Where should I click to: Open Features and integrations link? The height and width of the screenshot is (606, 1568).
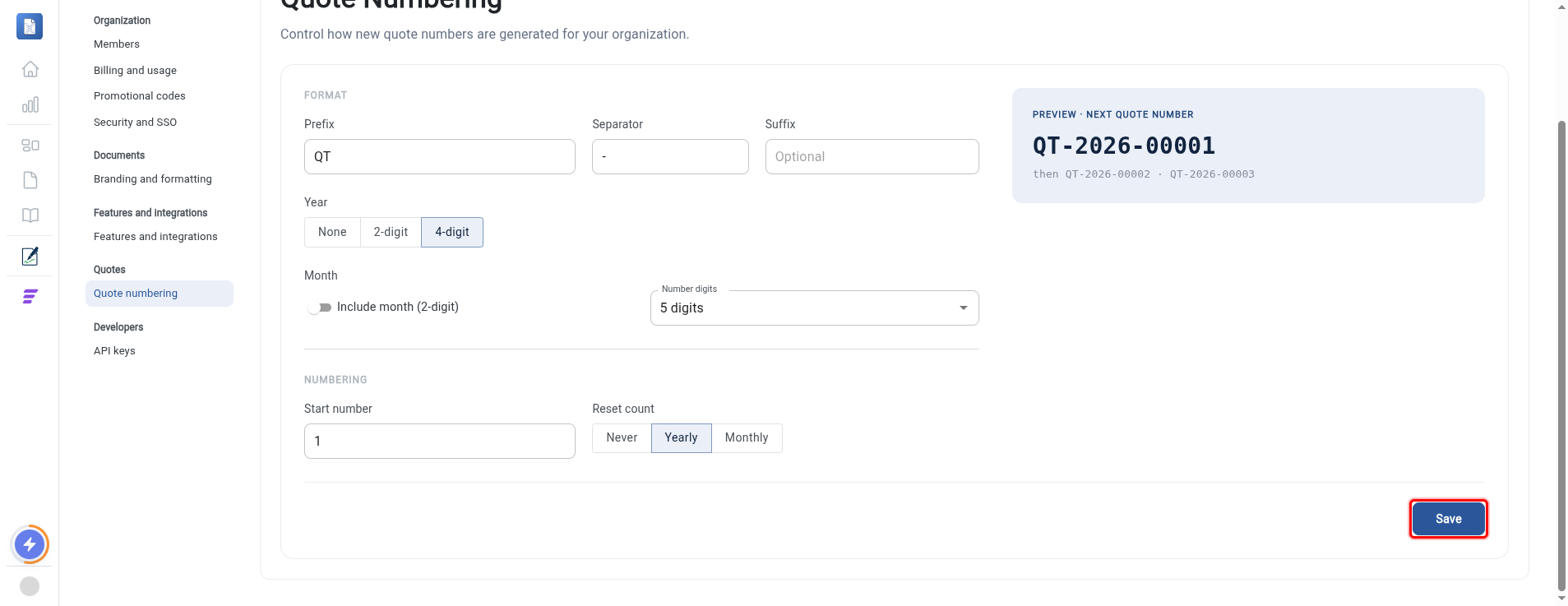[155, 237]
